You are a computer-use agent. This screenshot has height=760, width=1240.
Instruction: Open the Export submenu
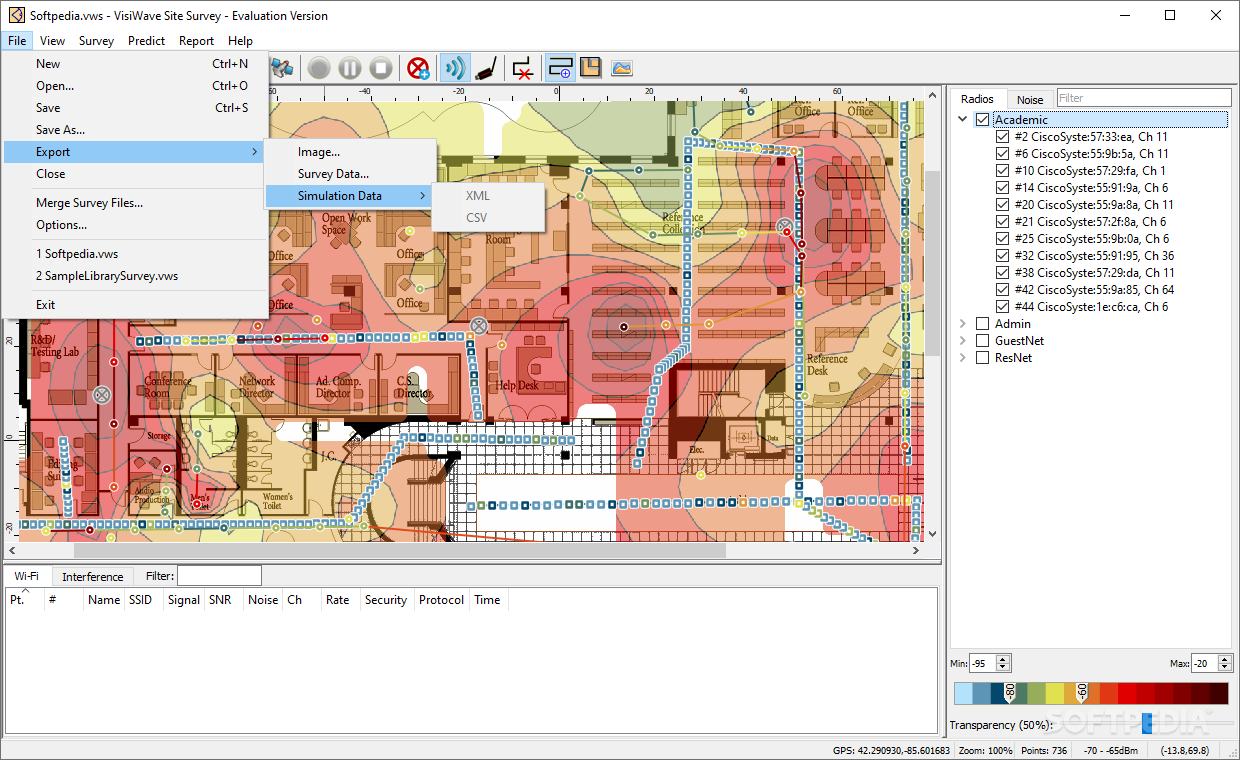[x=134, y=152]
